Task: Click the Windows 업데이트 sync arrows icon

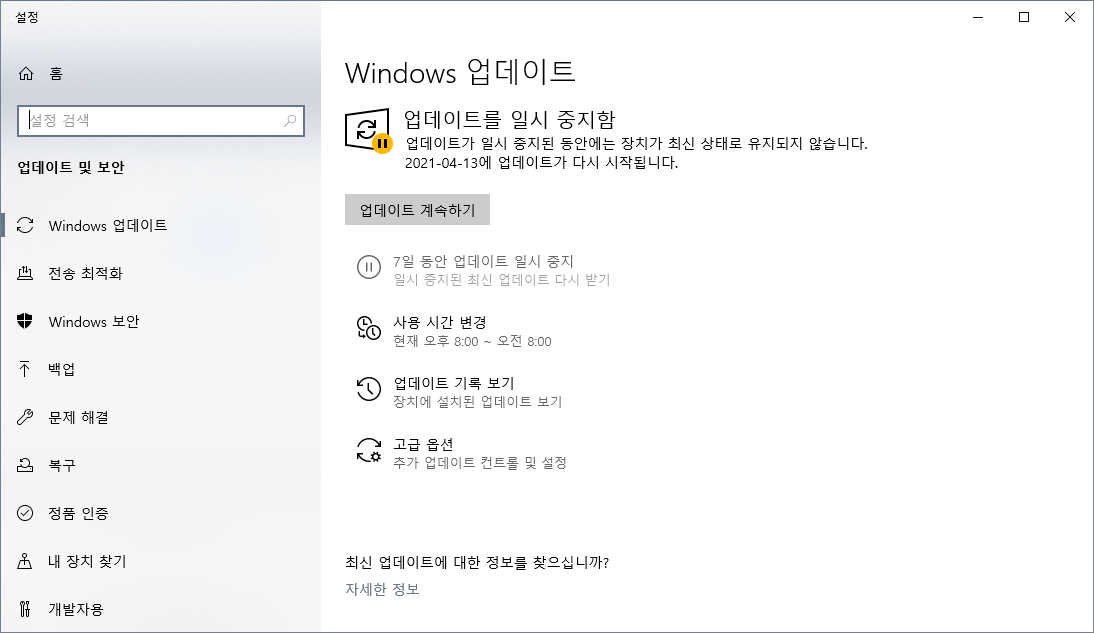Action: (x=25, y=225)
